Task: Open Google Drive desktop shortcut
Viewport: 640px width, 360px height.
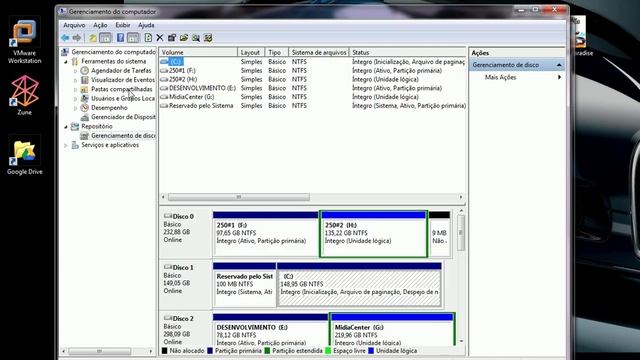Action: (24, 155)
